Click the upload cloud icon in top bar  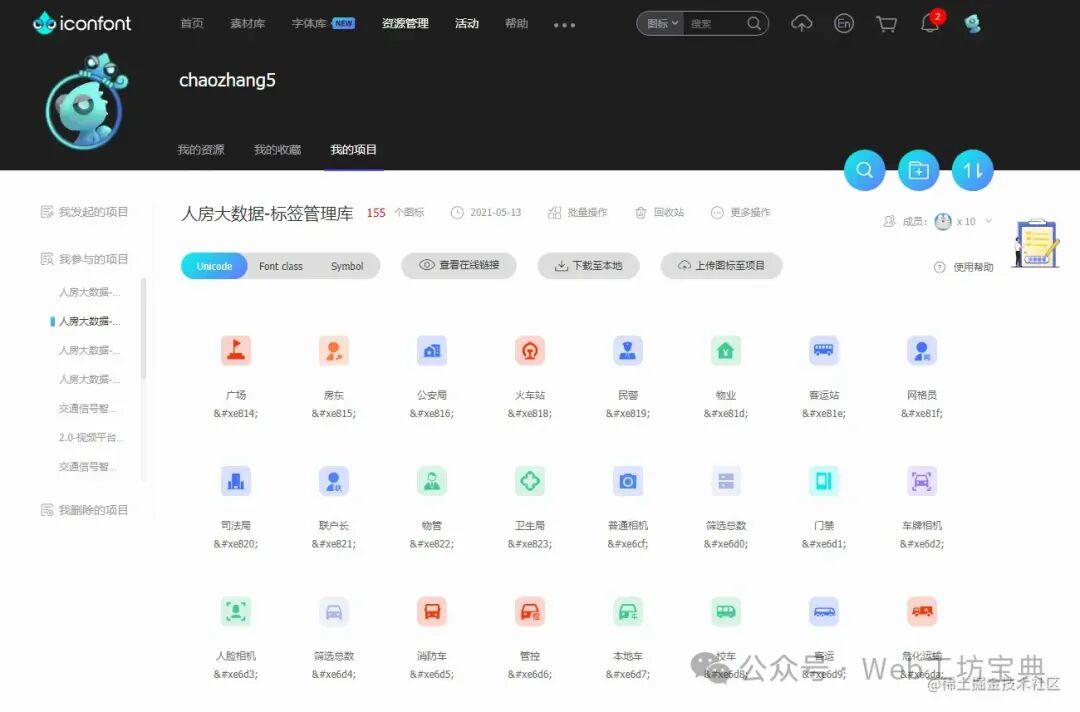pyautogui.click(x=801, y=23)
